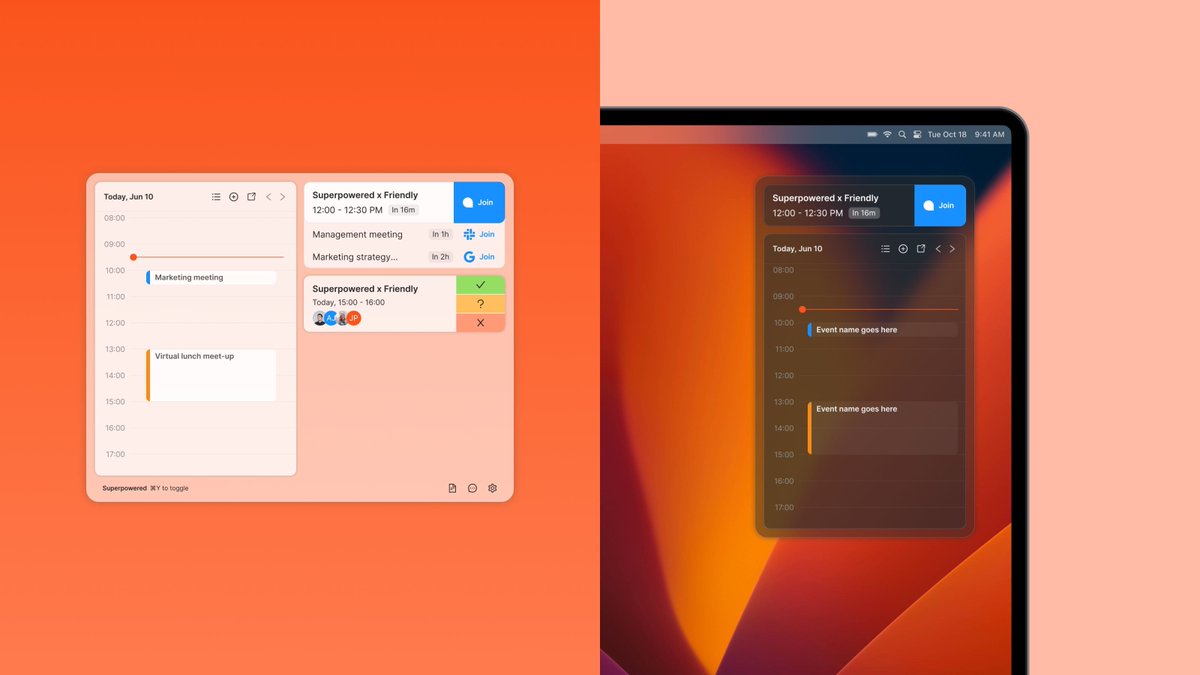Click 'Today, Jun 10' in light panel

129,197
